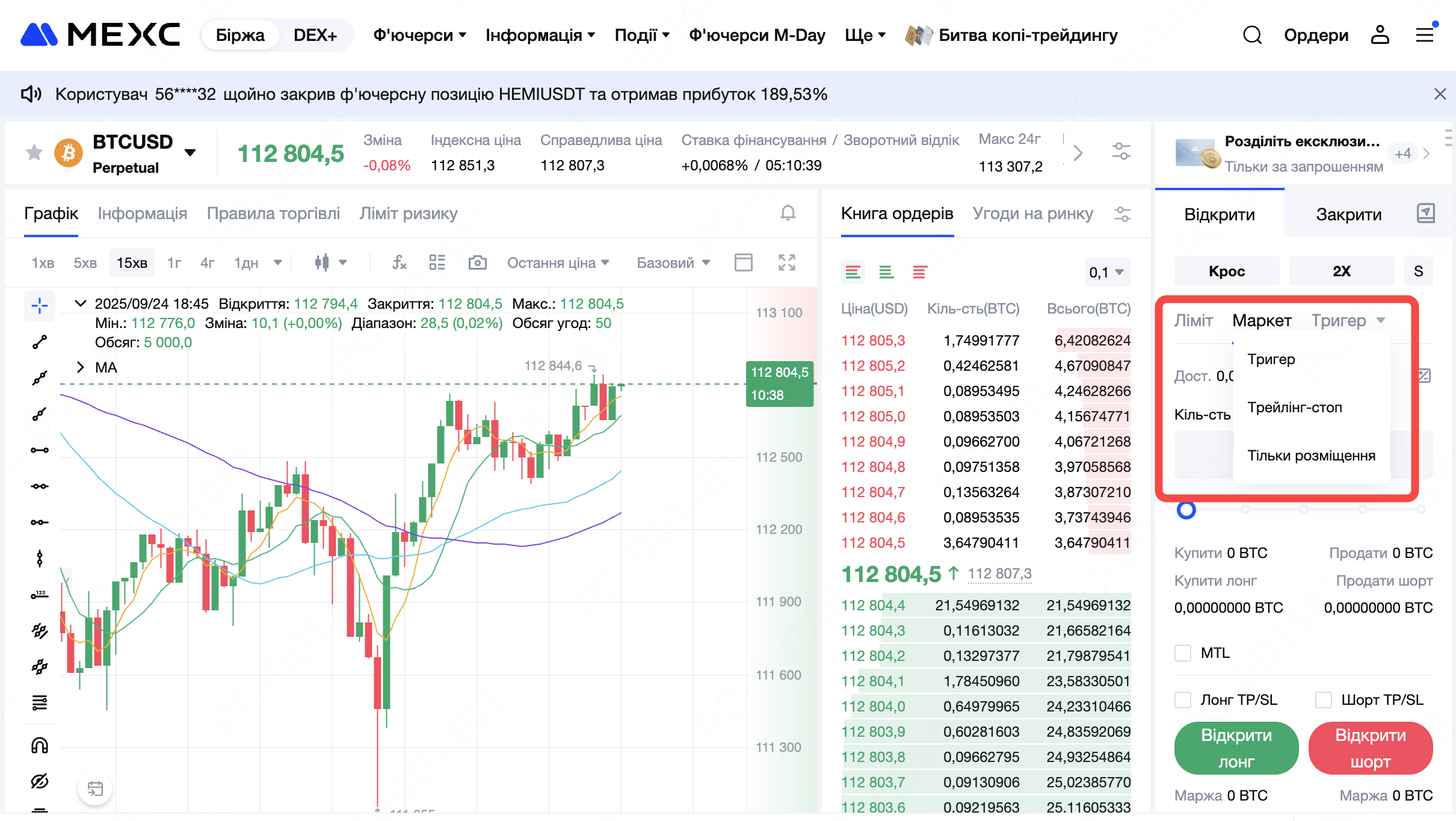Select the crosshair cursor drawing tool
Image resolution: width=1456 pixels, height=821 pixels.
(40, 306)
